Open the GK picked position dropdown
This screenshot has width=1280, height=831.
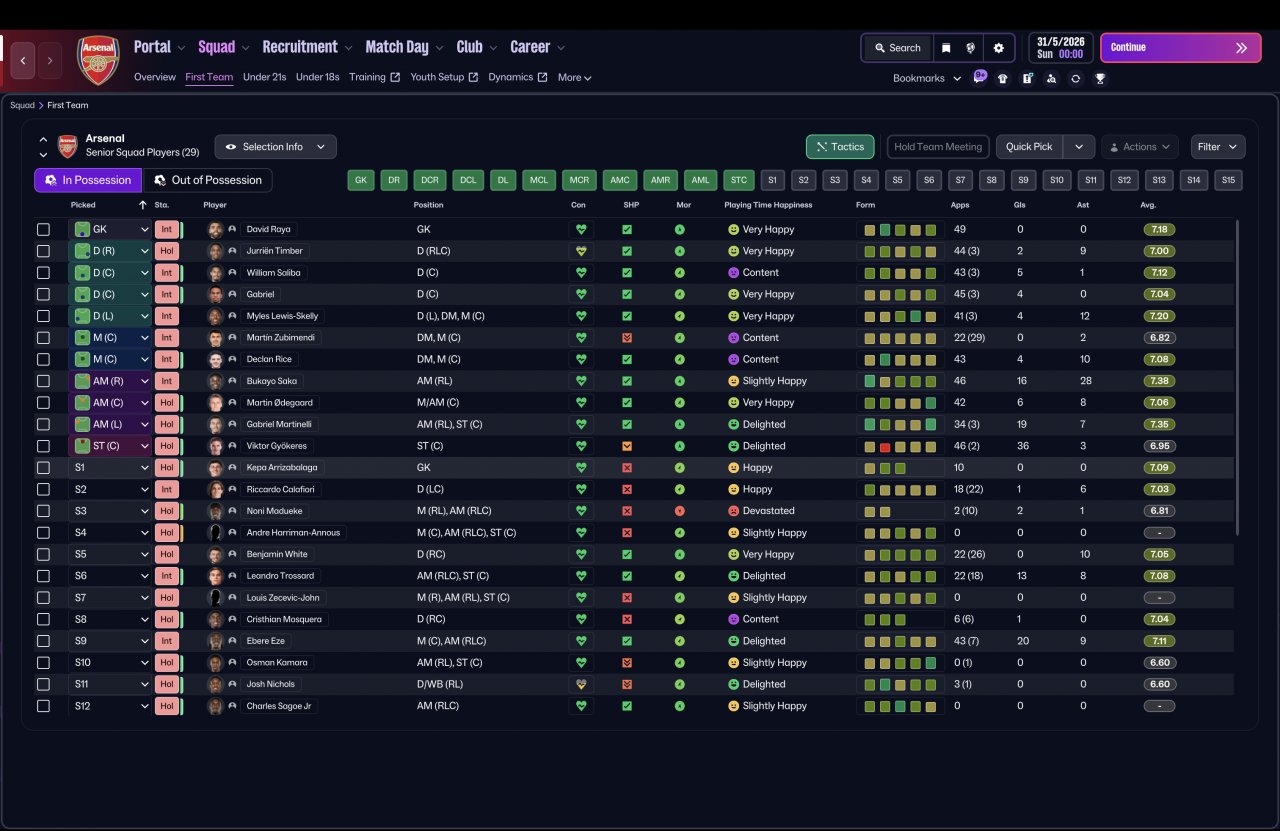click(110, 229)
